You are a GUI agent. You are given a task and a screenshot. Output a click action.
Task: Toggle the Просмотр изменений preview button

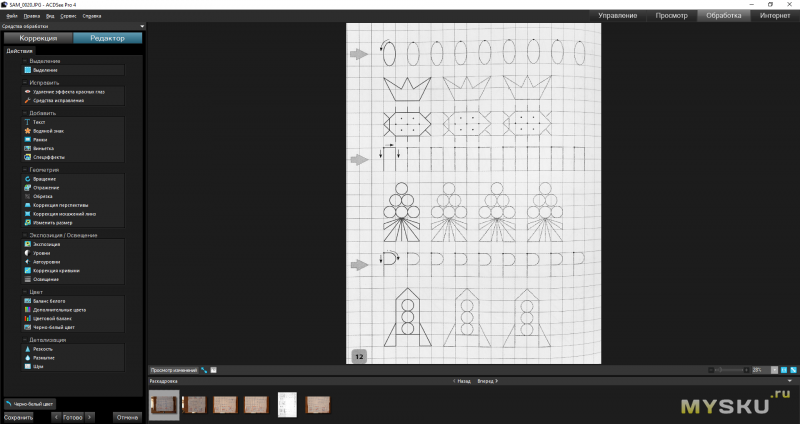[173, 370]
